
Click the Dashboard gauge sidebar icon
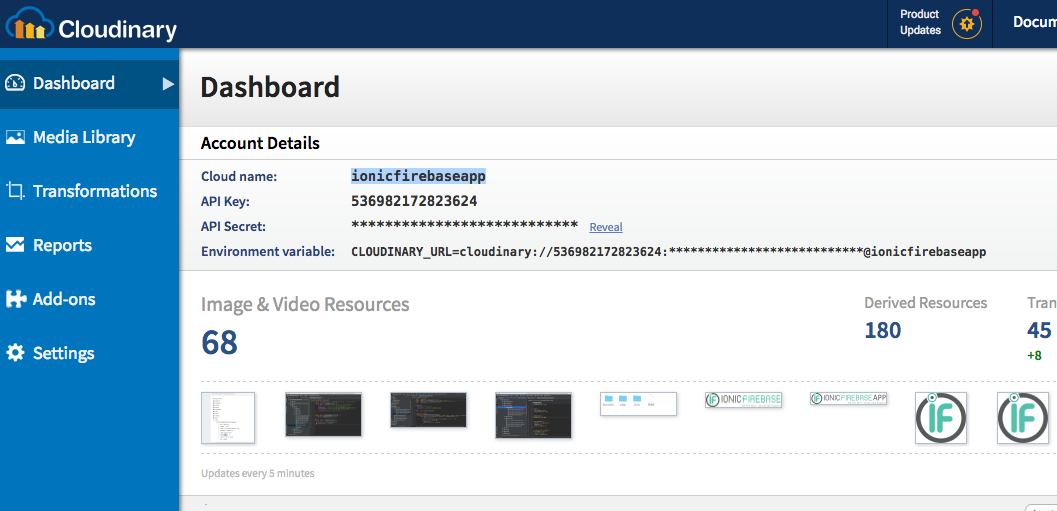pos(15,83)
